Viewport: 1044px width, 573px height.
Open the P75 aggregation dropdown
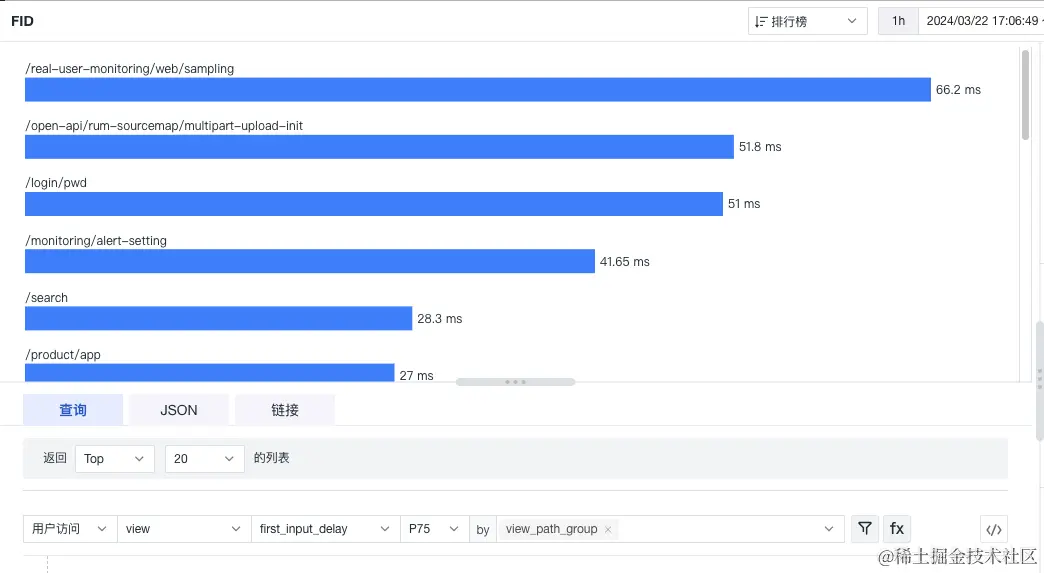tap(434, 529)
